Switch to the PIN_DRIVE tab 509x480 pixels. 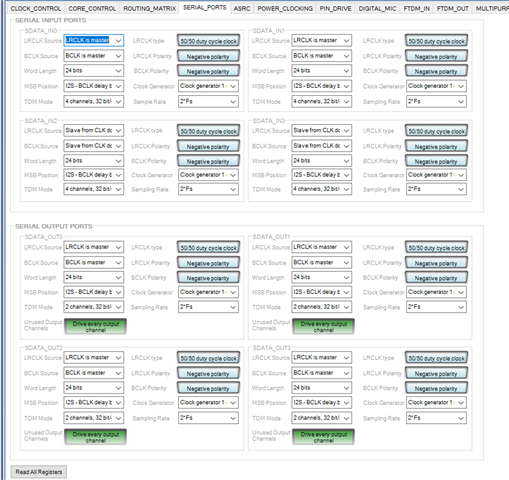coord(335,8)
